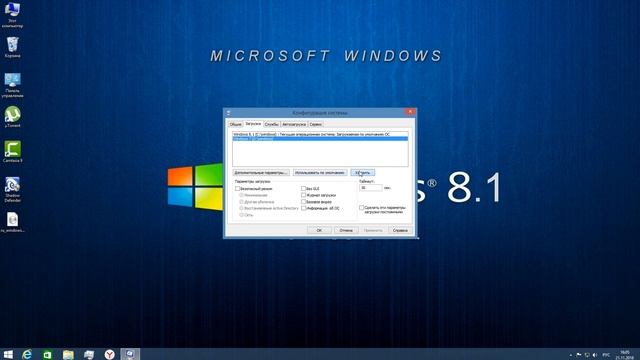Switch to the Общие tab
Viewport: 640px width, 360px height.
coord(236,124)
